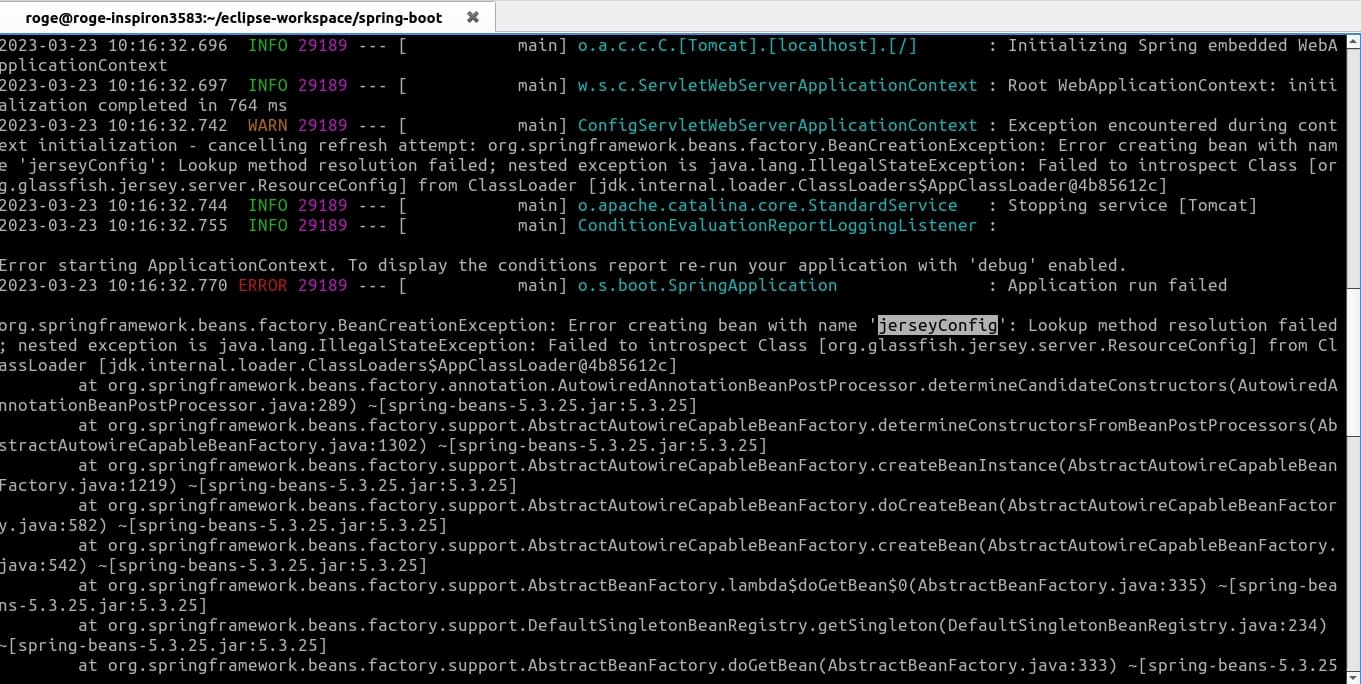The width and height of the screenshot is (1361, 684).
Task: Click o.apache.catalina.core.StandardService logger name
Action: (767, 205)
